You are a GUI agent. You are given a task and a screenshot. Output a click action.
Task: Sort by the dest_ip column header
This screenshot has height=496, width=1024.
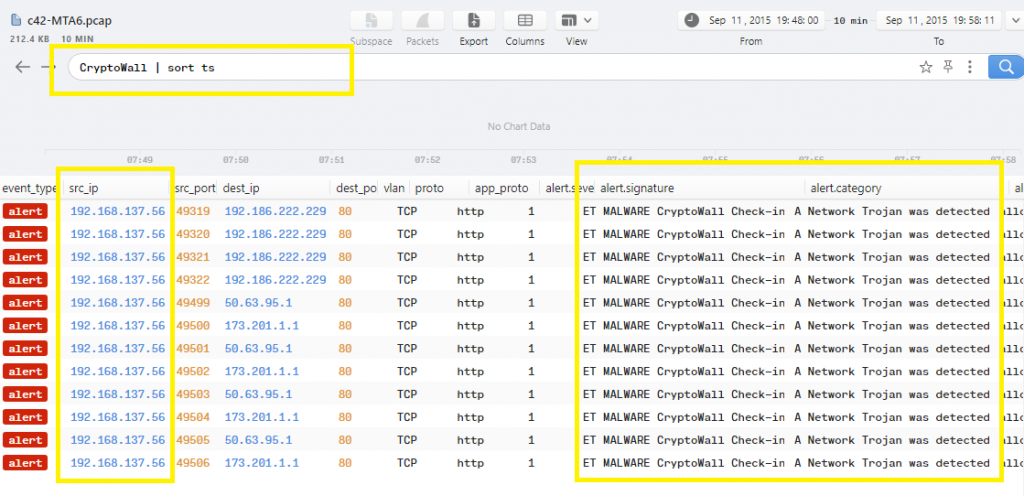tap(242, 188)
